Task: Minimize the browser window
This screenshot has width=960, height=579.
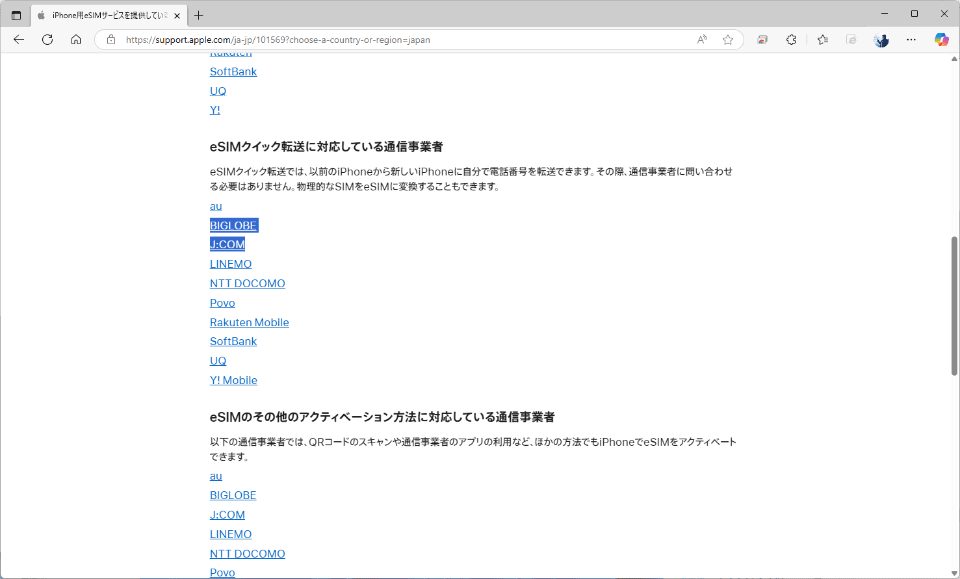Action: [x=884, y=13]
